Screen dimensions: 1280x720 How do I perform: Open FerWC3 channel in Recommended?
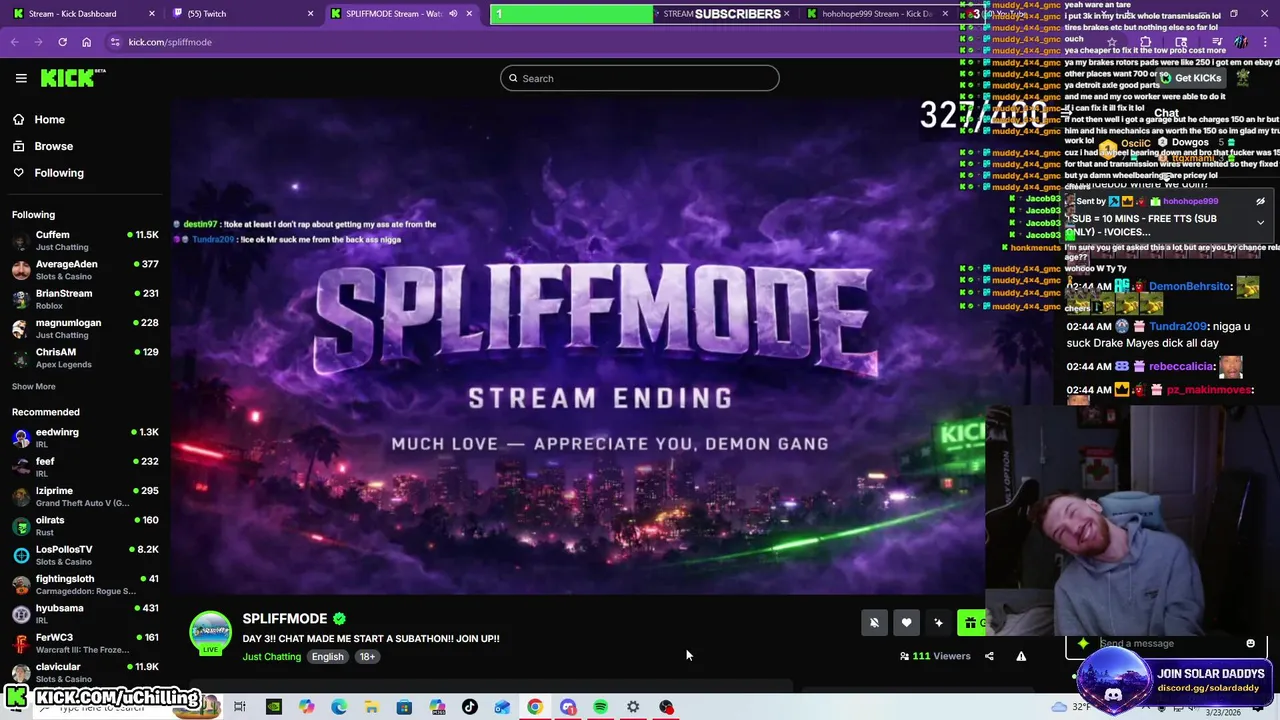pyautogui.click(x=85, y=643)
